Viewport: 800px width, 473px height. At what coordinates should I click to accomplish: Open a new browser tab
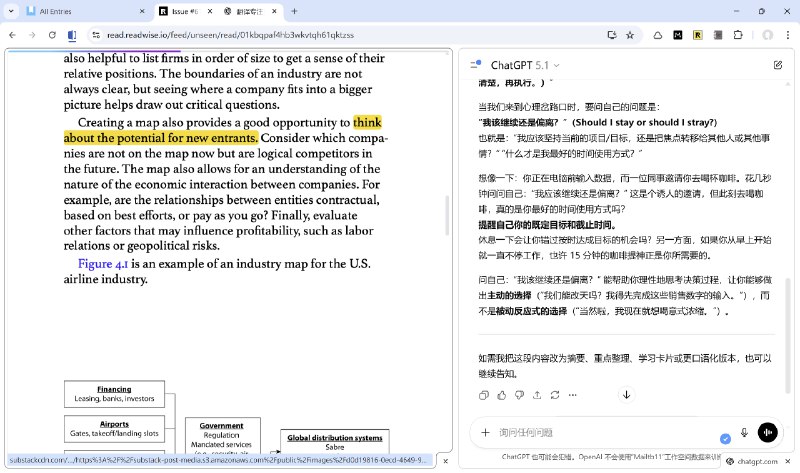(x=294, y=11)
